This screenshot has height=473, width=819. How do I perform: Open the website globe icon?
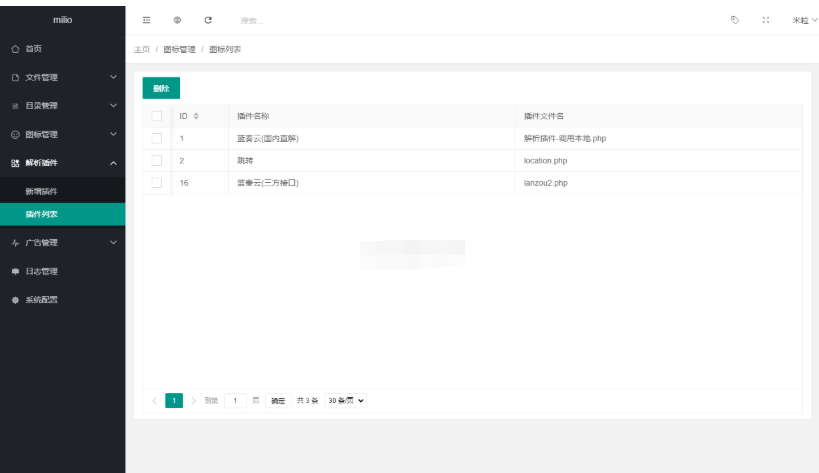pos(177,20)
